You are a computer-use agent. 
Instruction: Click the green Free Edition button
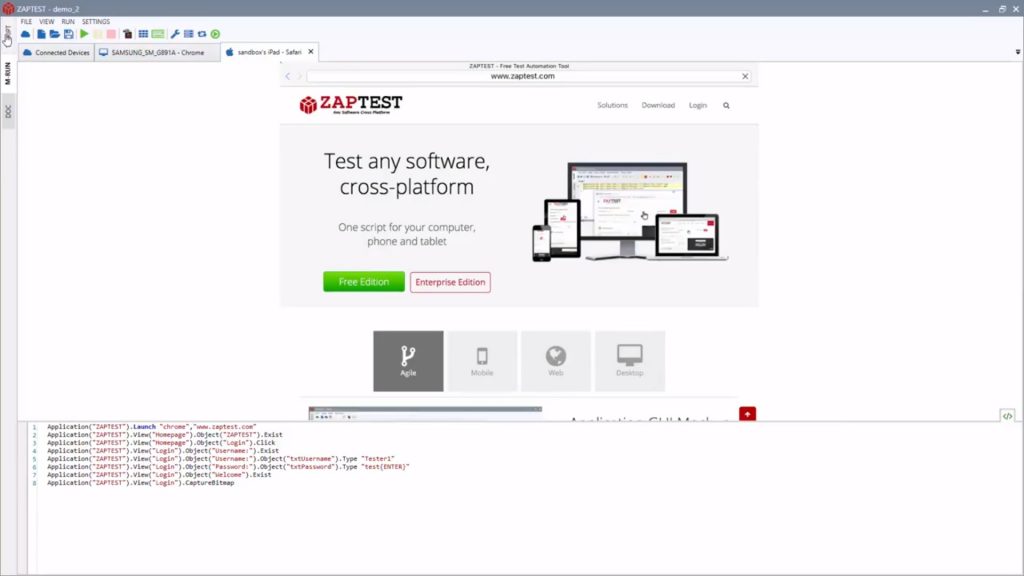click(364, 282)
